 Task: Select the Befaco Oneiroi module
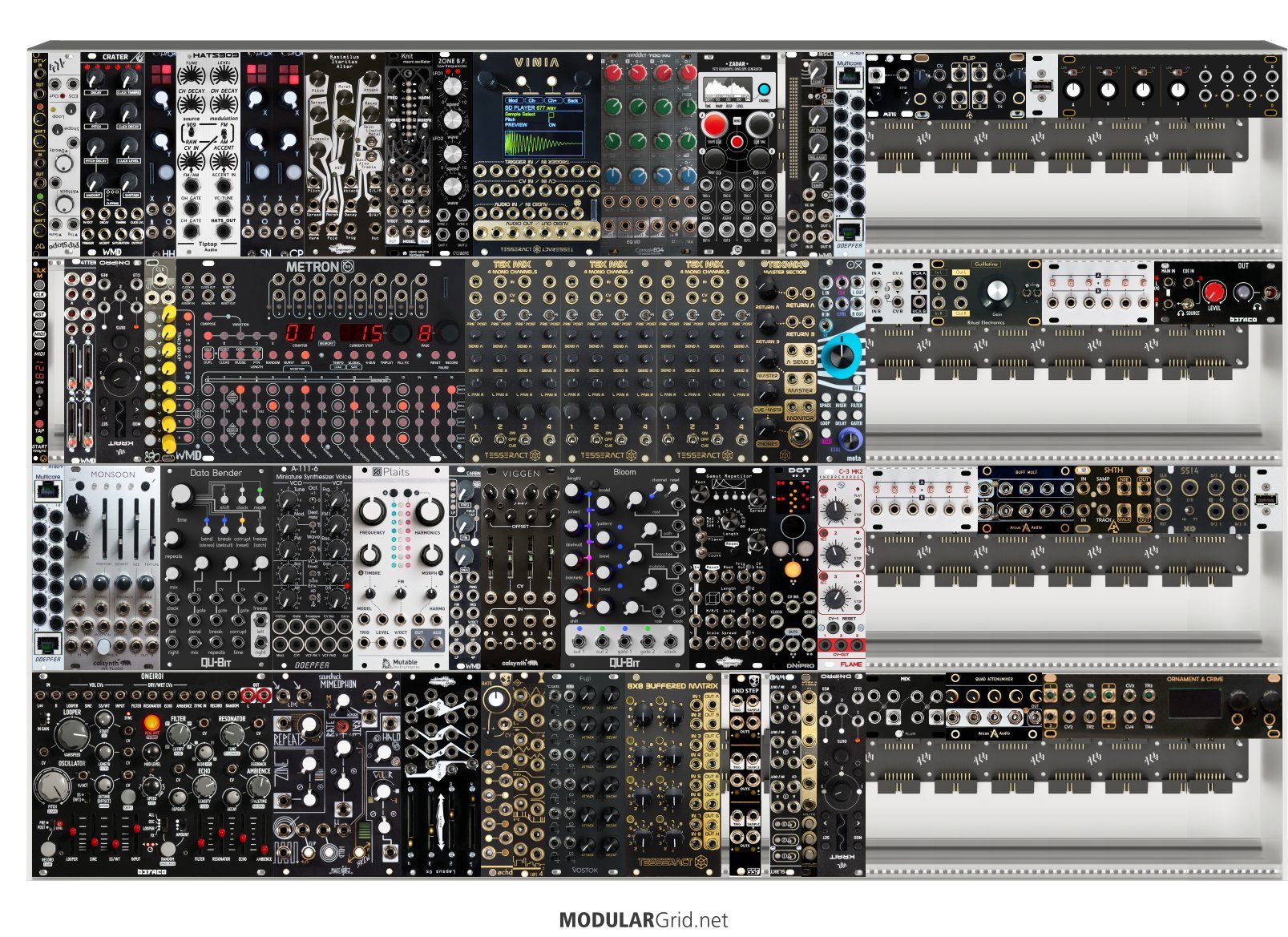152,775
